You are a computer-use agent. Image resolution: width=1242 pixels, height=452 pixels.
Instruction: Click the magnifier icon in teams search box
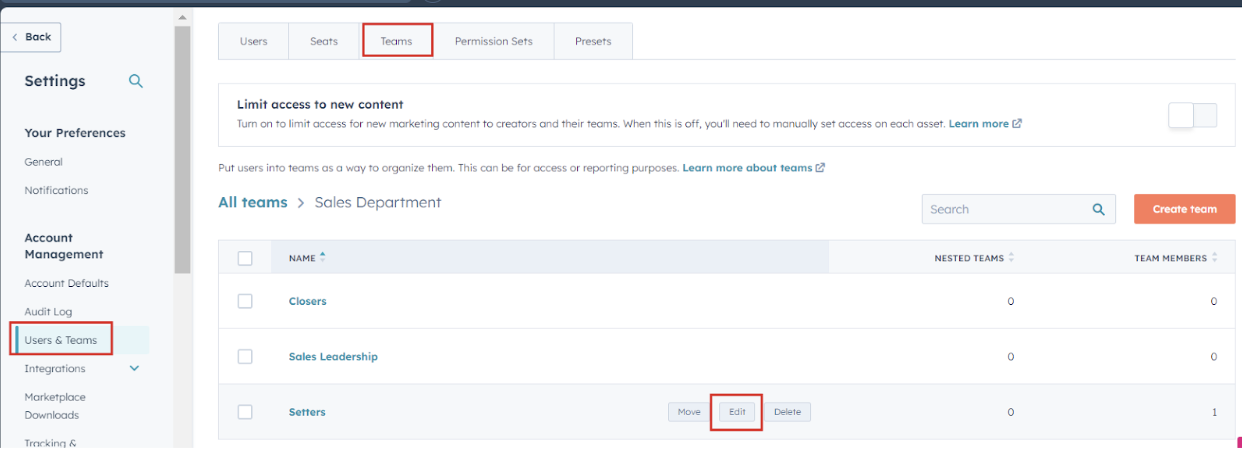tap(1098, 209)
